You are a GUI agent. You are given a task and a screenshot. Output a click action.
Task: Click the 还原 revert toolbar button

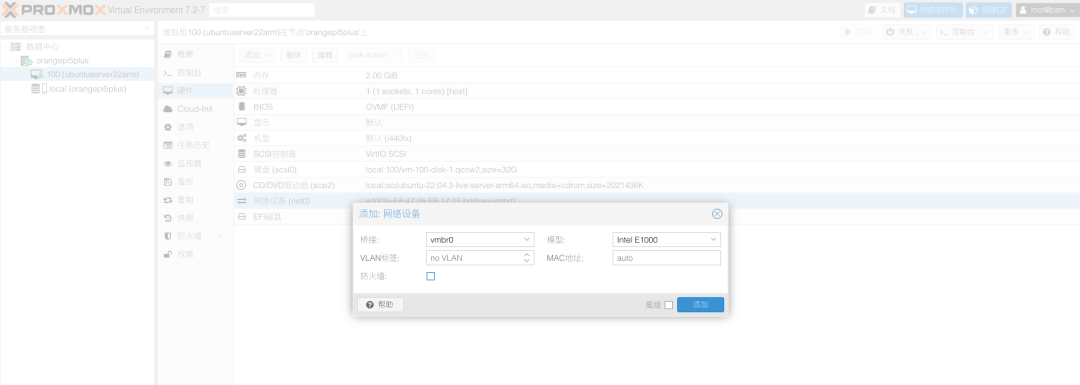(x=420, y=54)
